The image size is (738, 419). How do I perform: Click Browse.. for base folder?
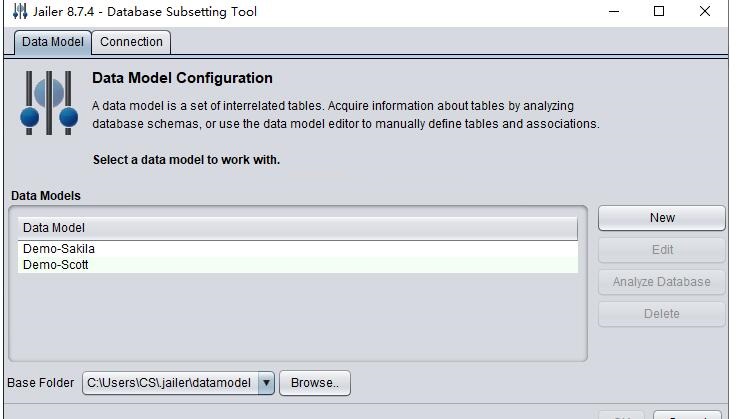tap(315, 383)
